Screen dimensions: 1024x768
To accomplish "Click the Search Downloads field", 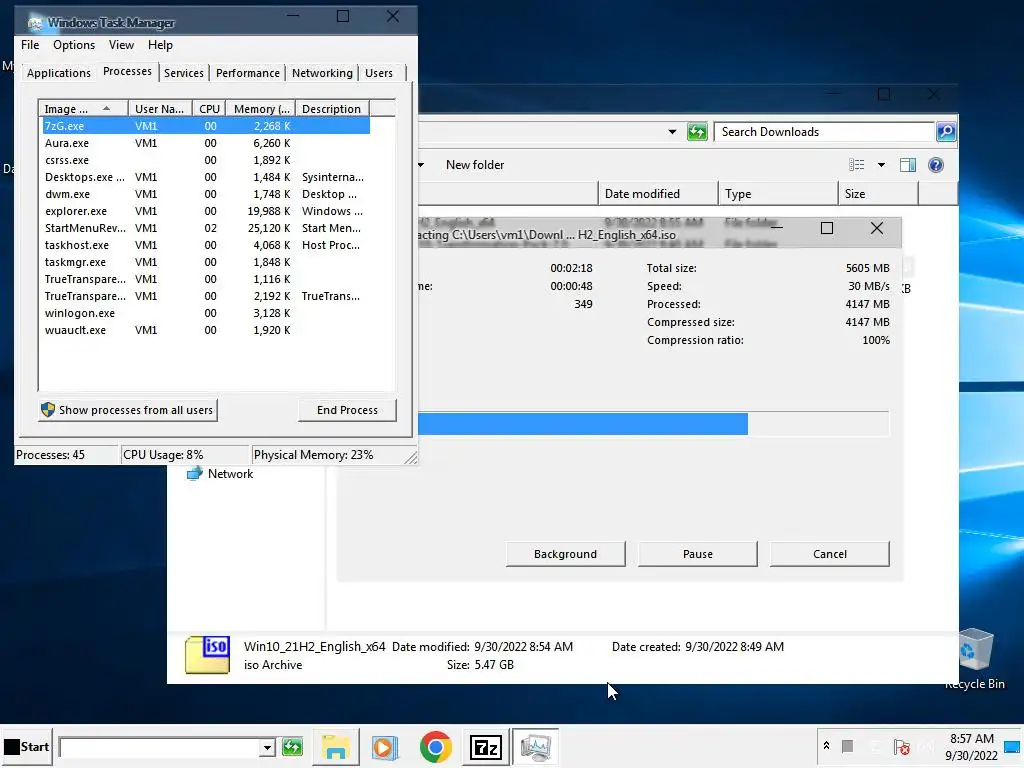I will 824,132.
